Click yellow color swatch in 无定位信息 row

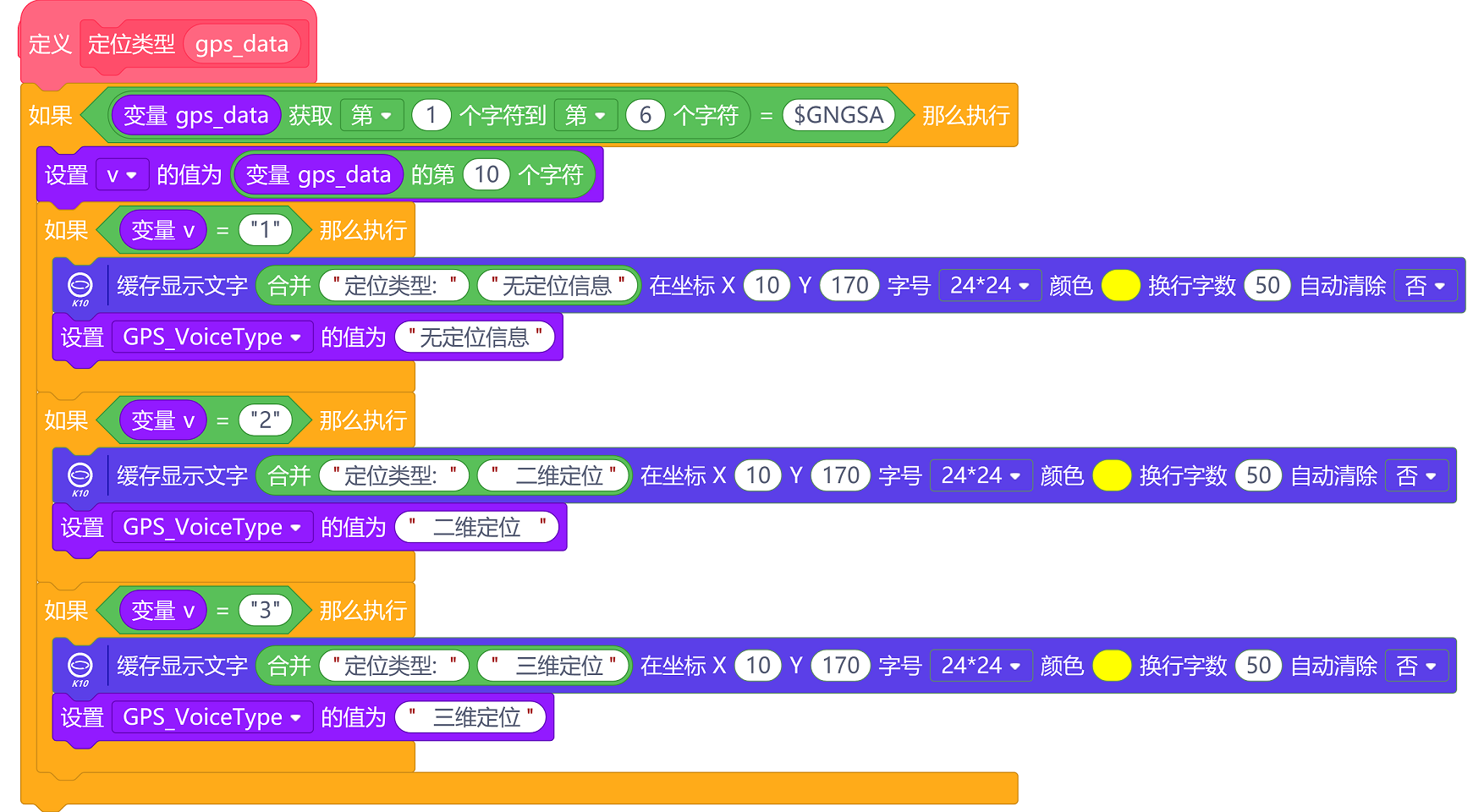coord(1121,286)
